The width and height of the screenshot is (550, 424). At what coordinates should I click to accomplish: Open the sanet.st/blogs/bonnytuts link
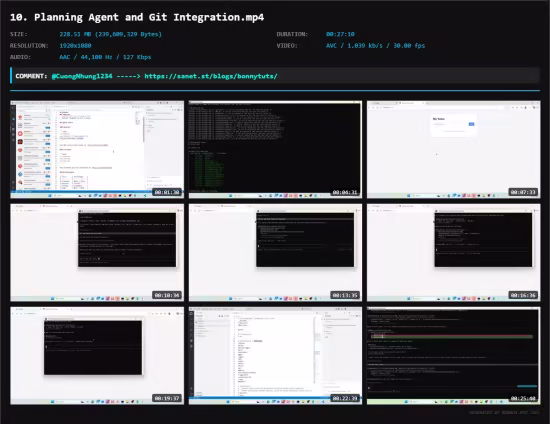click(x=211, y=76)
